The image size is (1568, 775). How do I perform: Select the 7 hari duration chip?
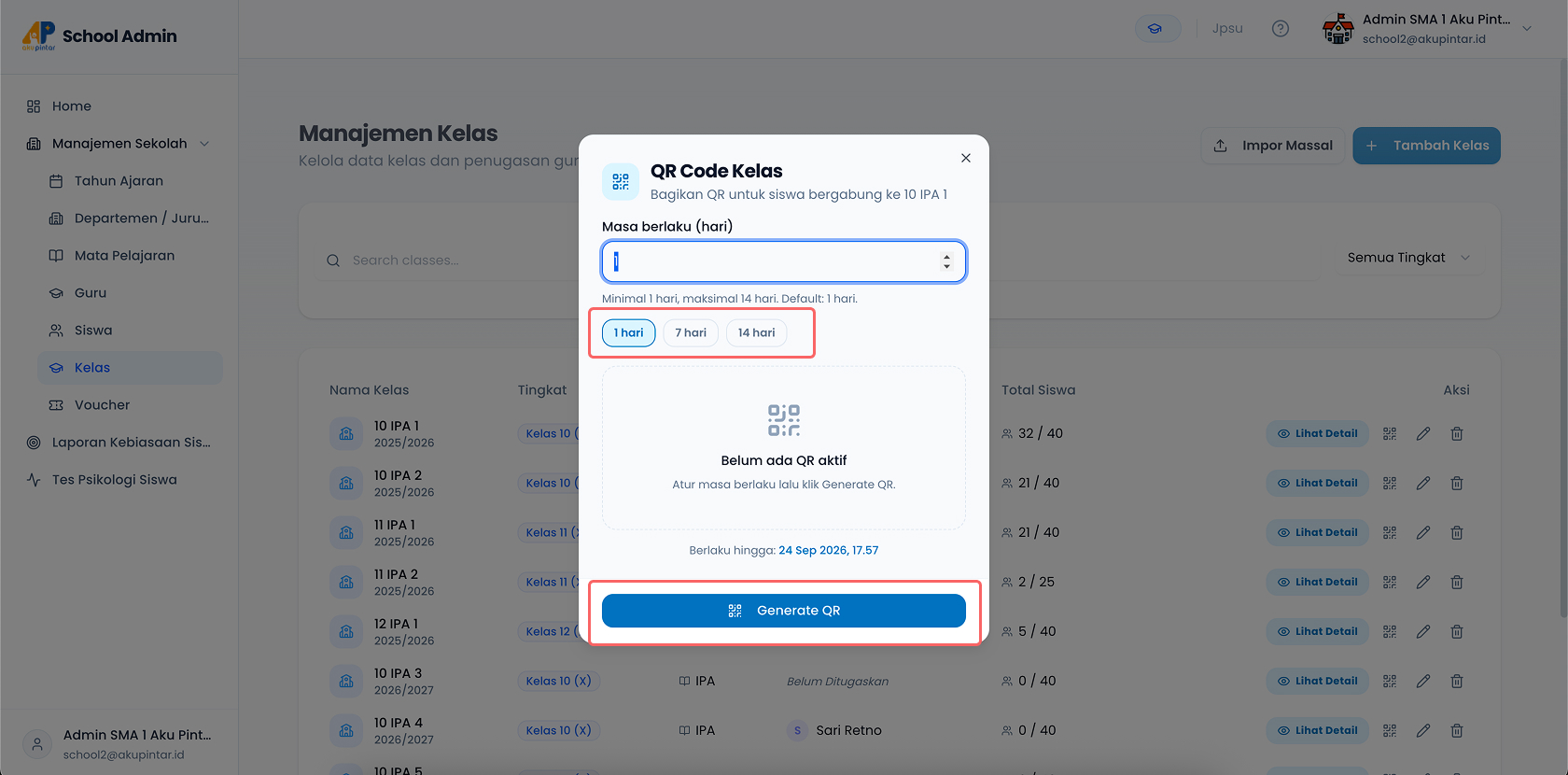coord(691,332)
